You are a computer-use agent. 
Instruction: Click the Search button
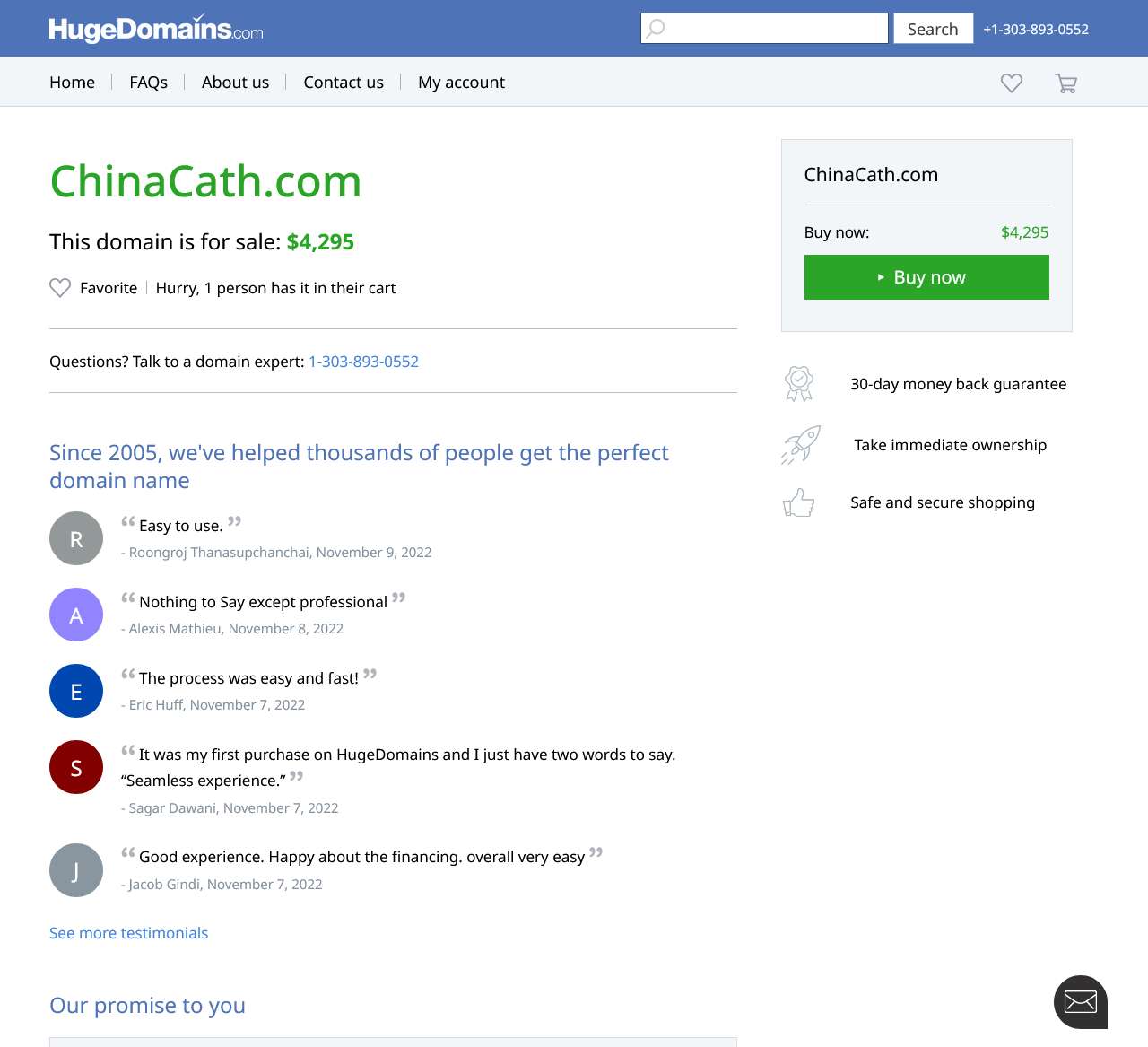(x=933, y=29)
